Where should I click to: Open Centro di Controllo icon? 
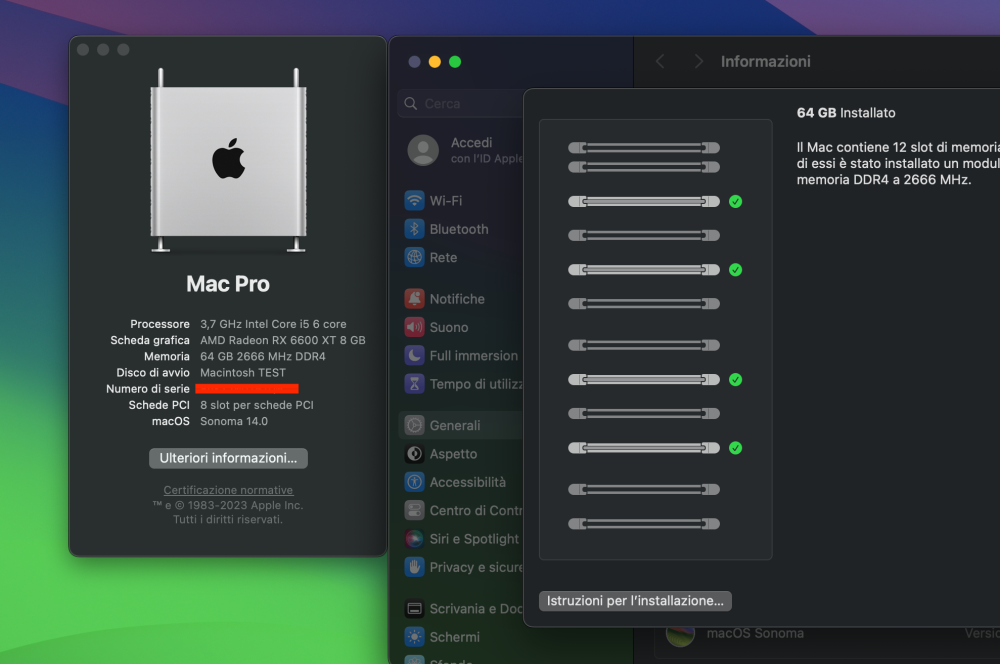pyautogui.click(x=415, y=510)
